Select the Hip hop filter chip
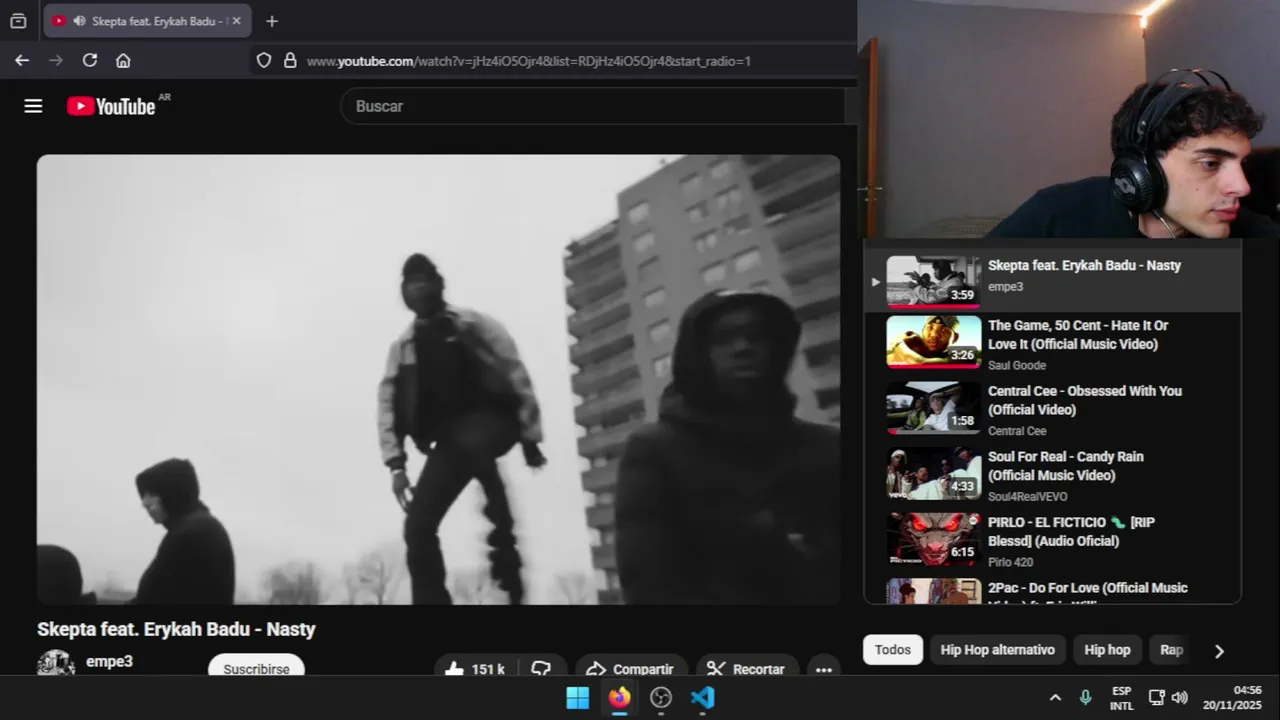Image resolution: width=1280 pixels, height=720 pixels. (x=1107, y=650)
